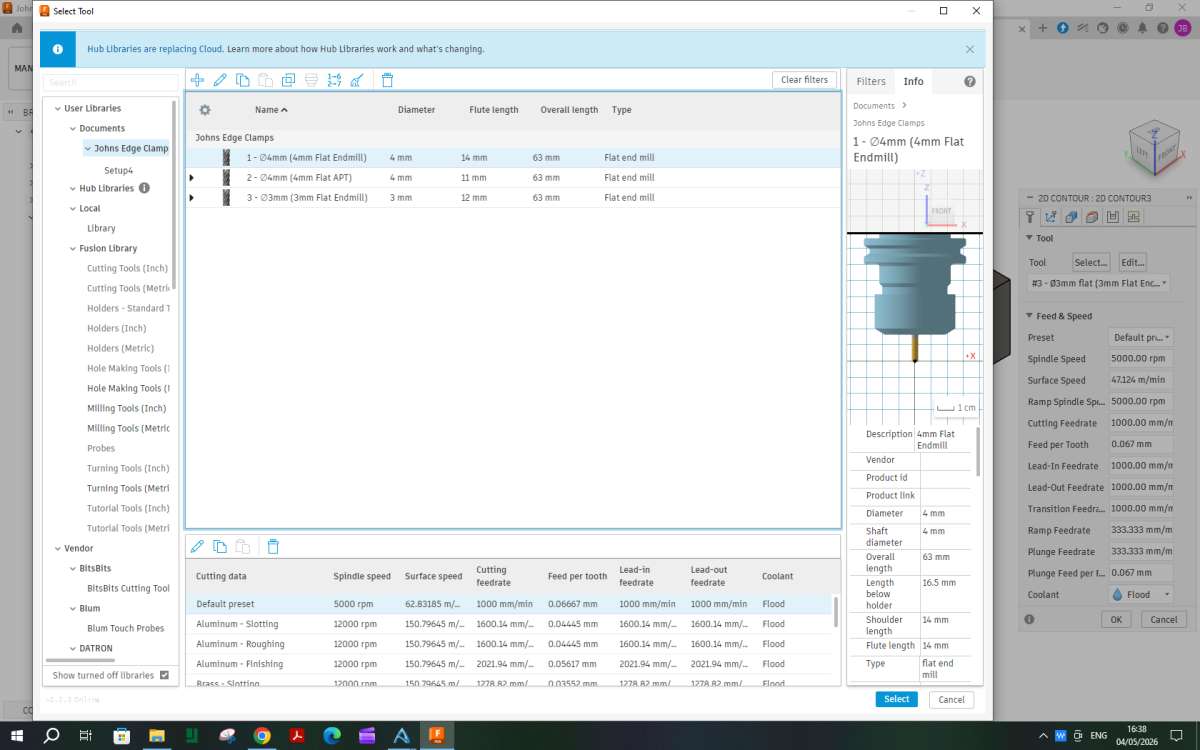
Task: Open the tool selection dropdown showing #3 - Ø3mm flat
Action: (x=1099, y=283)
